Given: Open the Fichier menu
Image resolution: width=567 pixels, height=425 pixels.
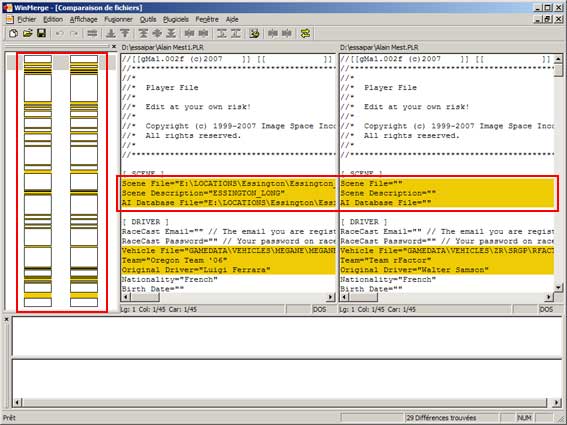Looking at the screenshot, I should tap(27, 20).
